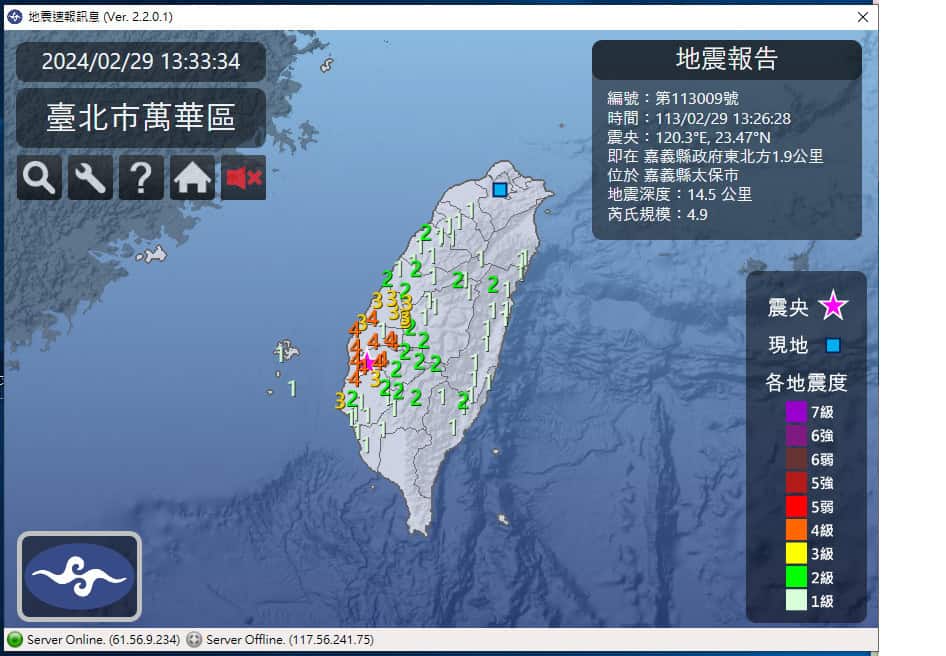This screenshot has width=946, height=656.
Task: Click the Server Online (61.56.9.234) text
Action: (x=103, y=640)
